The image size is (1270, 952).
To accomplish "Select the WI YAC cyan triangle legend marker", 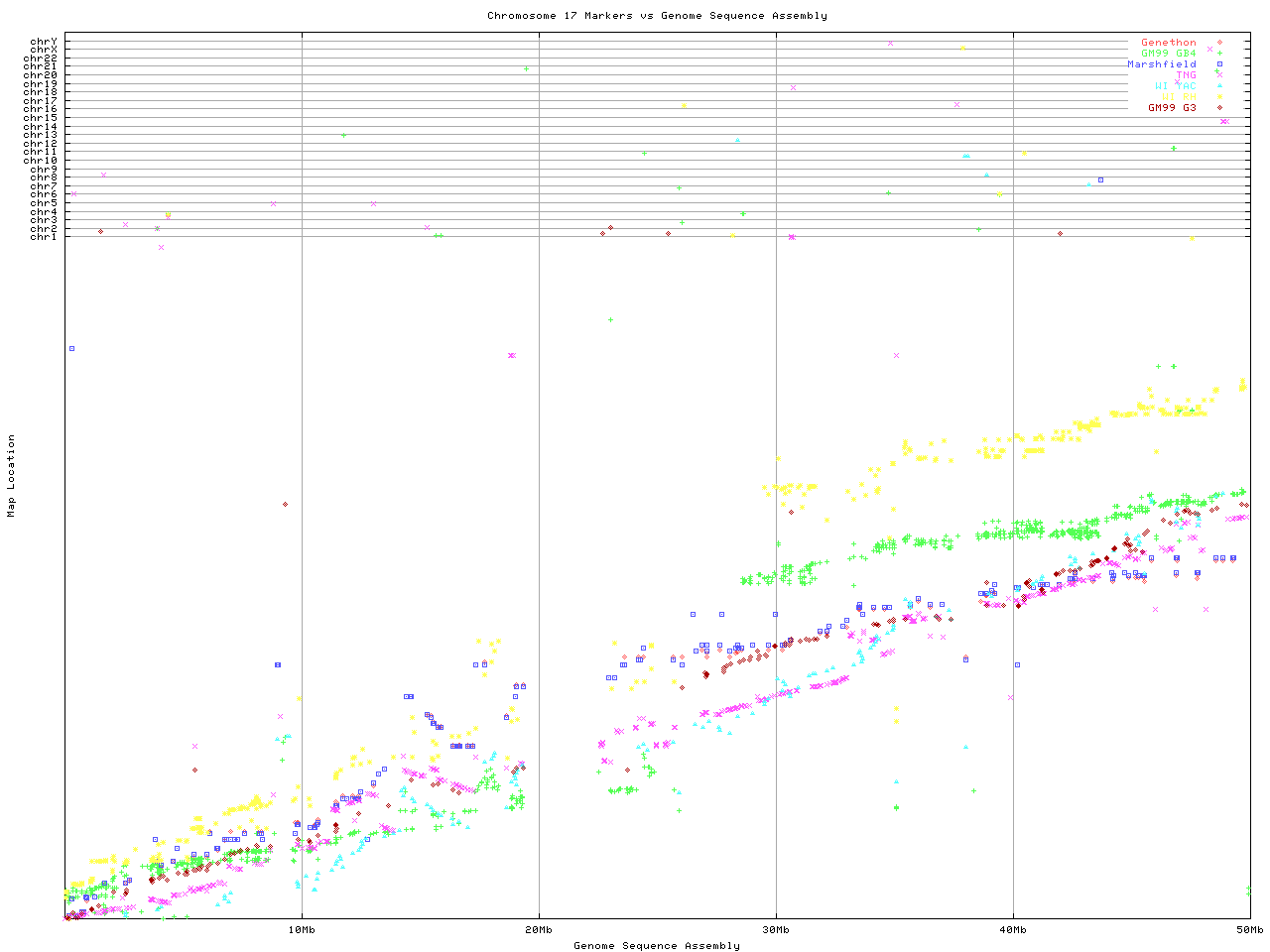I will (1219, 86).
